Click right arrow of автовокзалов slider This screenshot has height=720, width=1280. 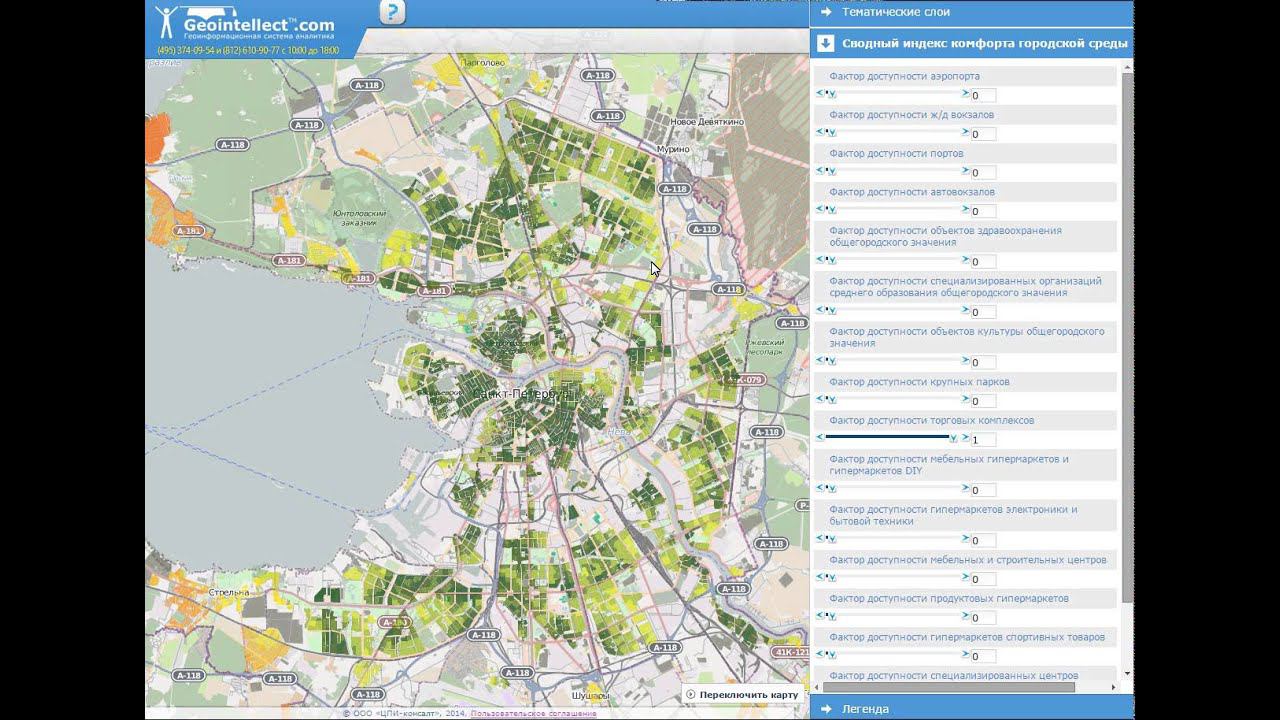965,209
